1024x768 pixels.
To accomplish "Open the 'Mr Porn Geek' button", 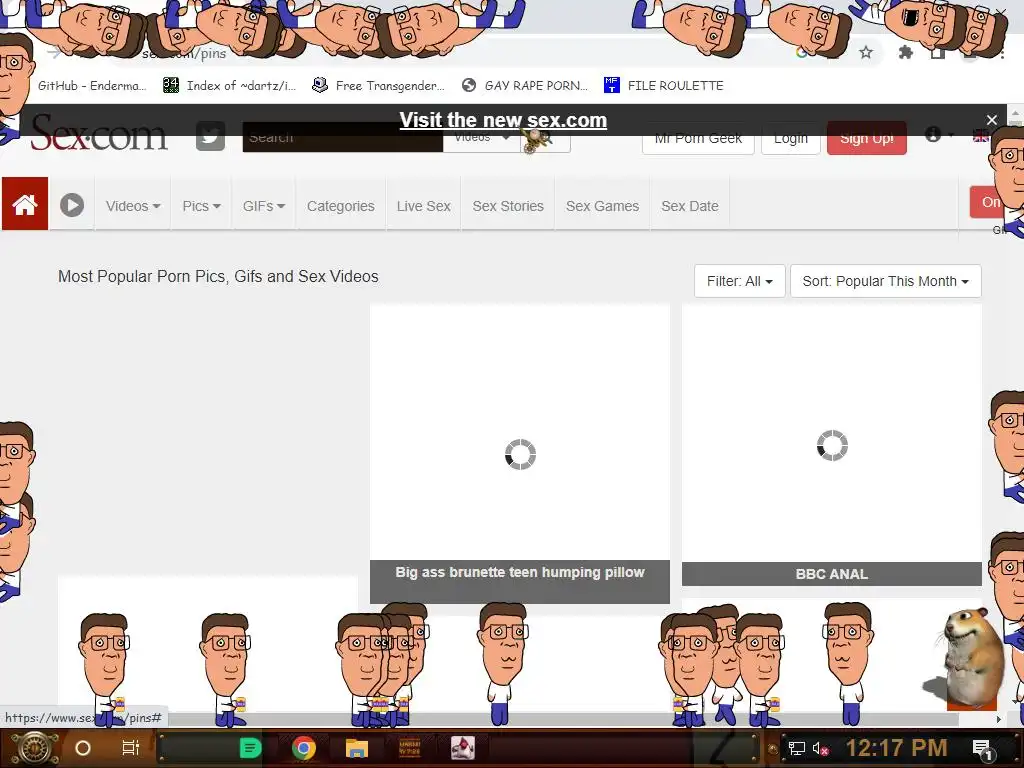I will pos(698,138).
